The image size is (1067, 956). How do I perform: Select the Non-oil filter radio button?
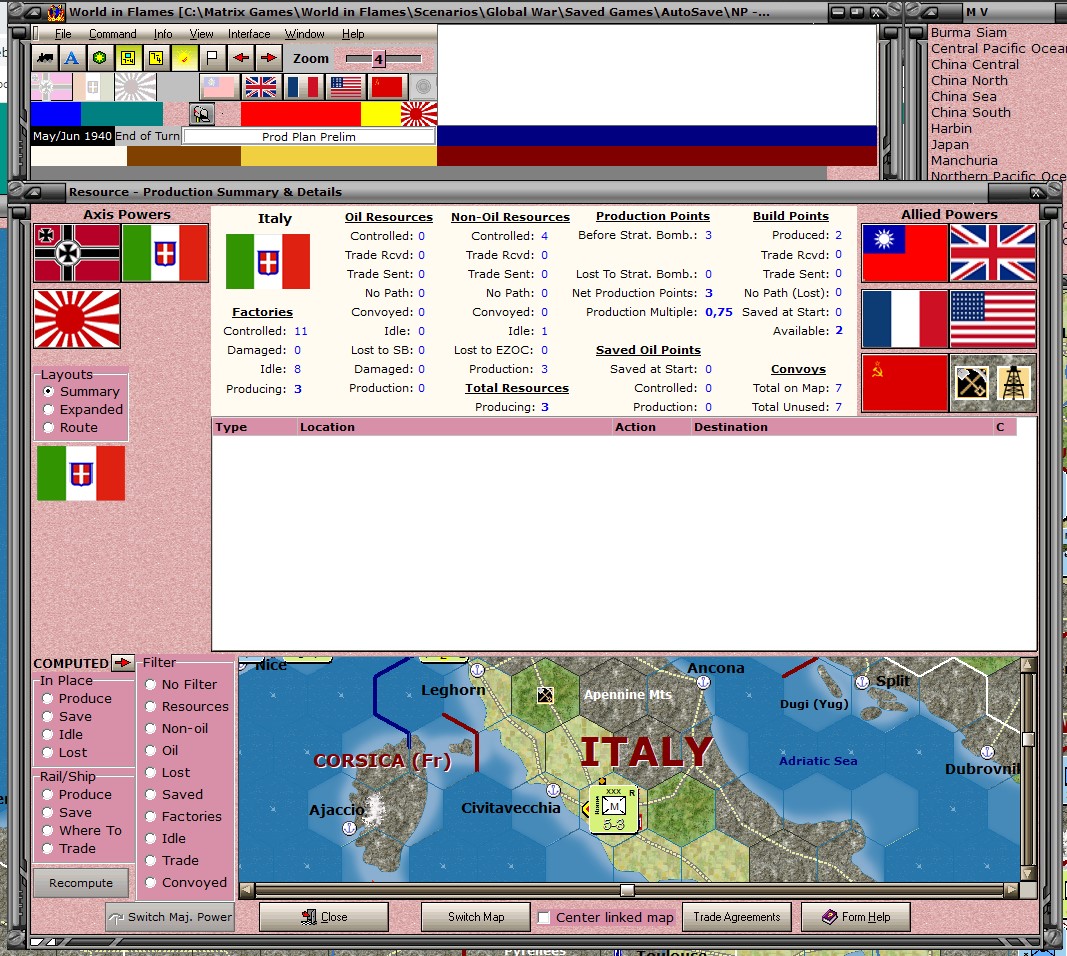tap(150, 728)
